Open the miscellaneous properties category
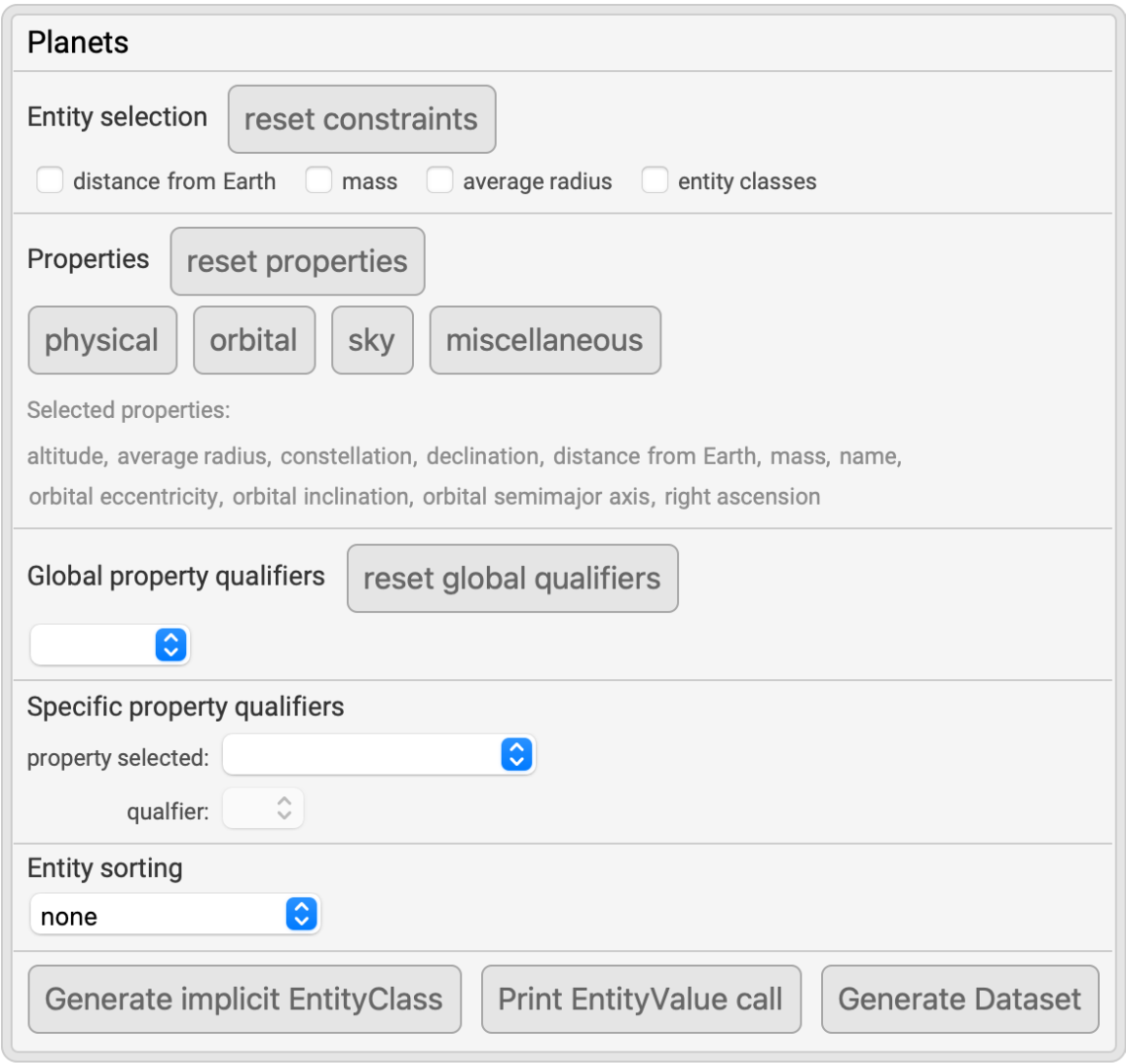The image size is (1126, 1064). coord(544,340)
